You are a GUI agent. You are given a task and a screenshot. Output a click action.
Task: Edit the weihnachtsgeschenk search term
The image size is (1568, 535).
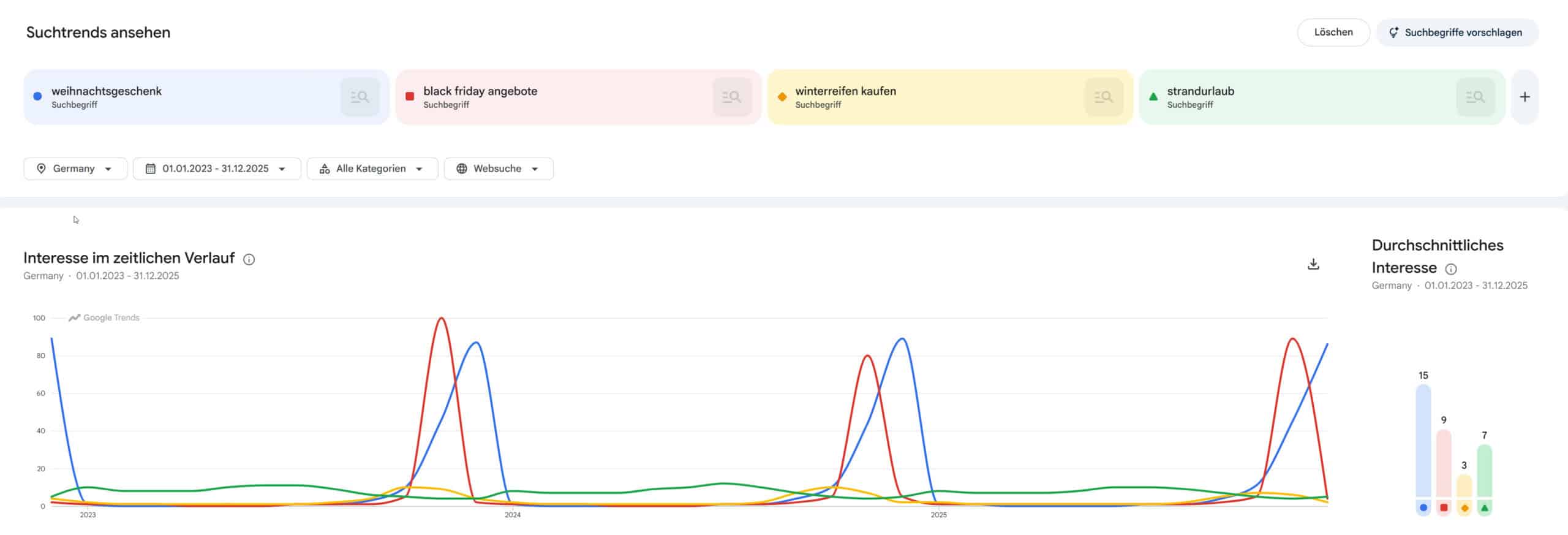107,91
